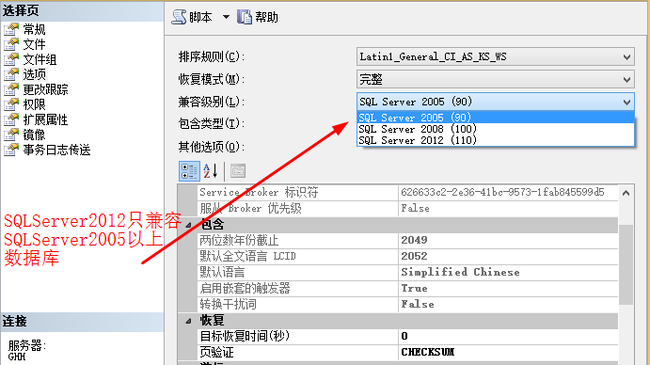Viewport: 650px width, 365px height.
Task: Click the 服从 Broker 优先级 False value
Action: point(415,208)
